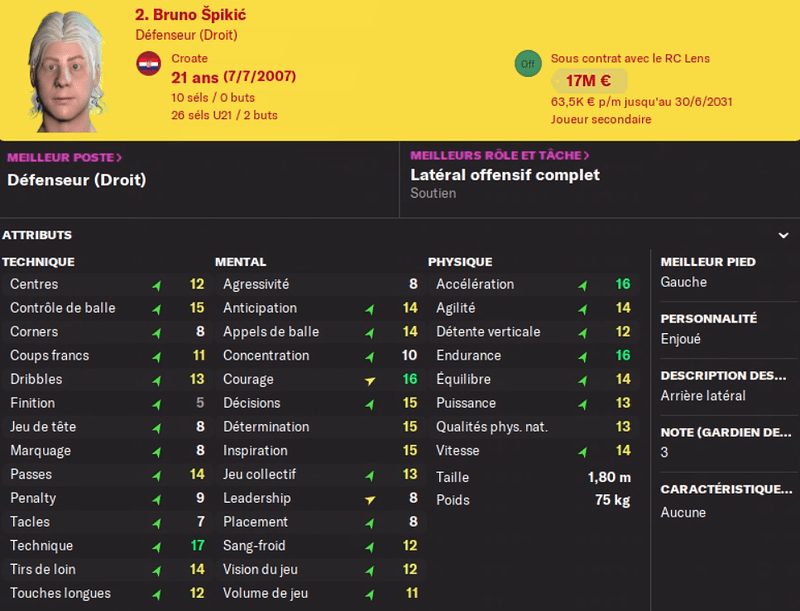This screenshot has height=611, width=800.
Task: Click the green arrow beside Centres
Action: (x=157, y=285)
